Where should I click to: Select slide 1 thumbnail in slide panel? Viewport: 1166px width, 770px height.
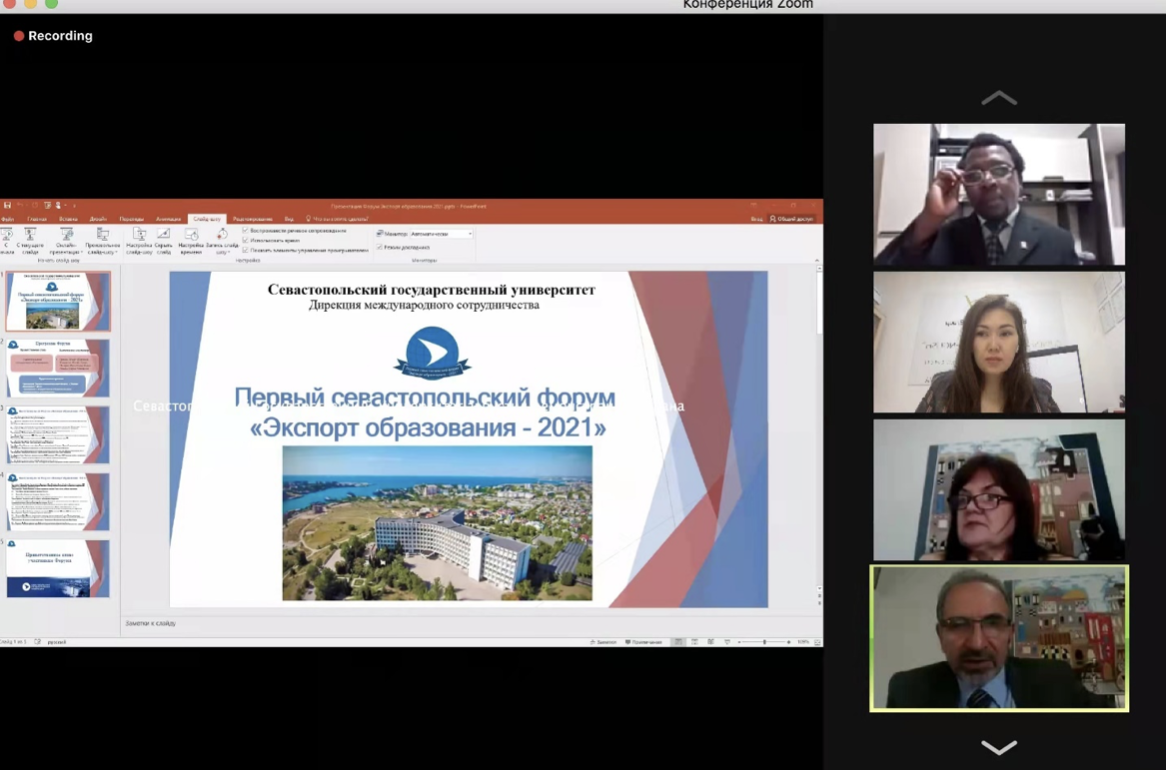point(58,301)
